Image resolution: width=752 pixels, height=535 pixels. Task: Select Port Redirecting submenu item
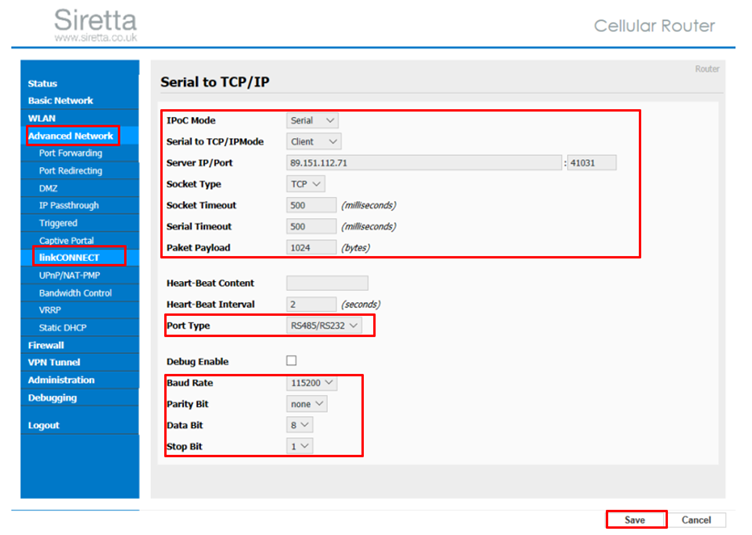click(70, 171)
